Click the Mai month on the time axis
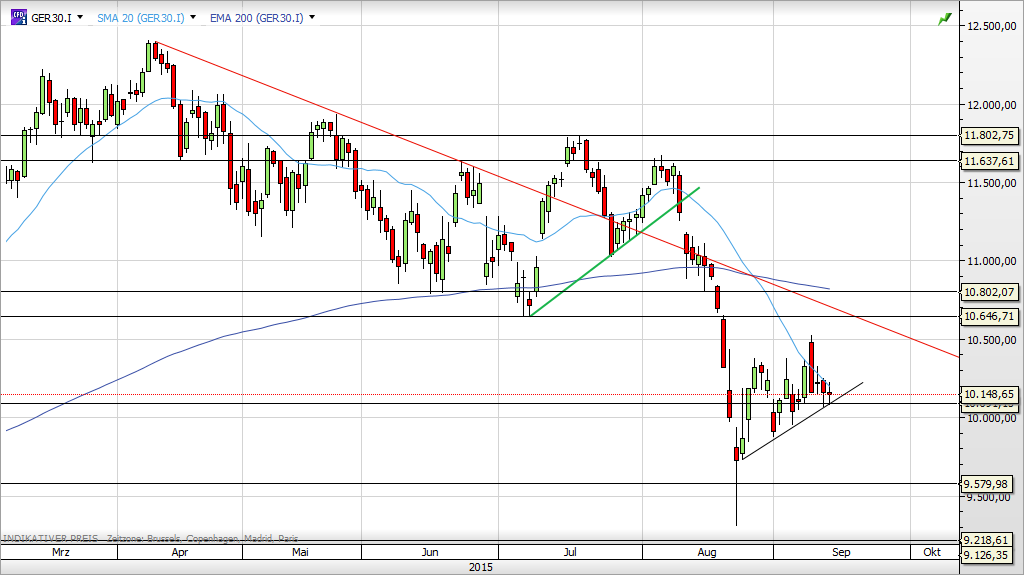Viewport: 1024px width, 575px height. click(300, 552)
